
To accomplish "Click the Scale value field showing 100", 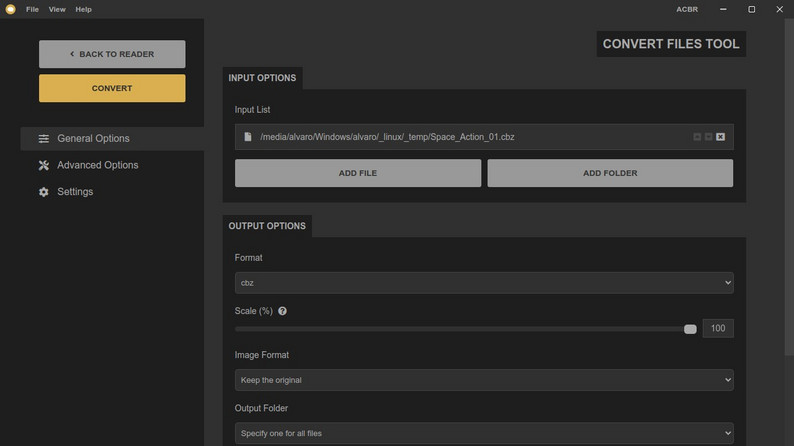I will pyautogui.click(x=718, y=328).
